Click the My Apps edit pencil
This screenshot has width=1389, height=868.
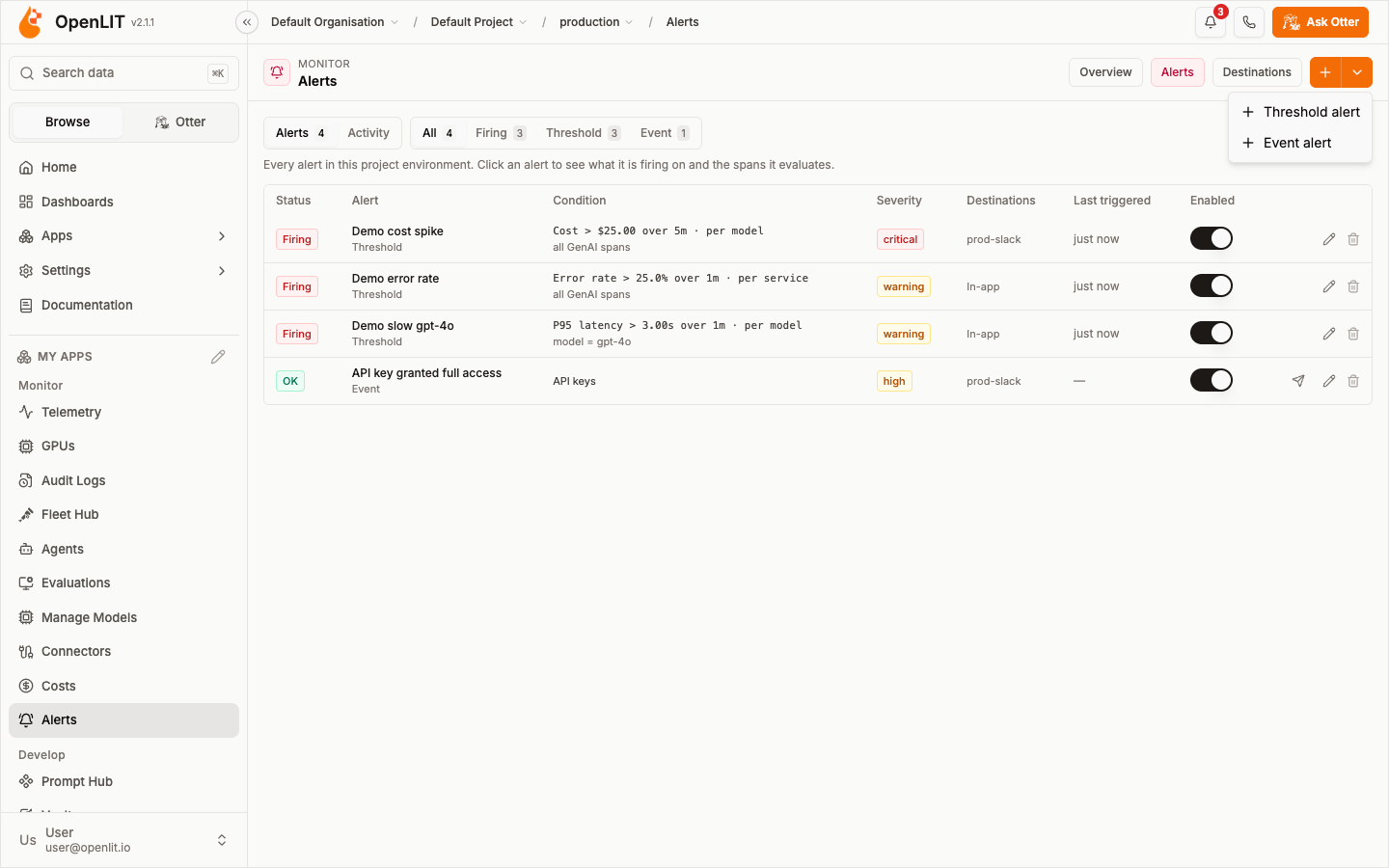(218, 357)
